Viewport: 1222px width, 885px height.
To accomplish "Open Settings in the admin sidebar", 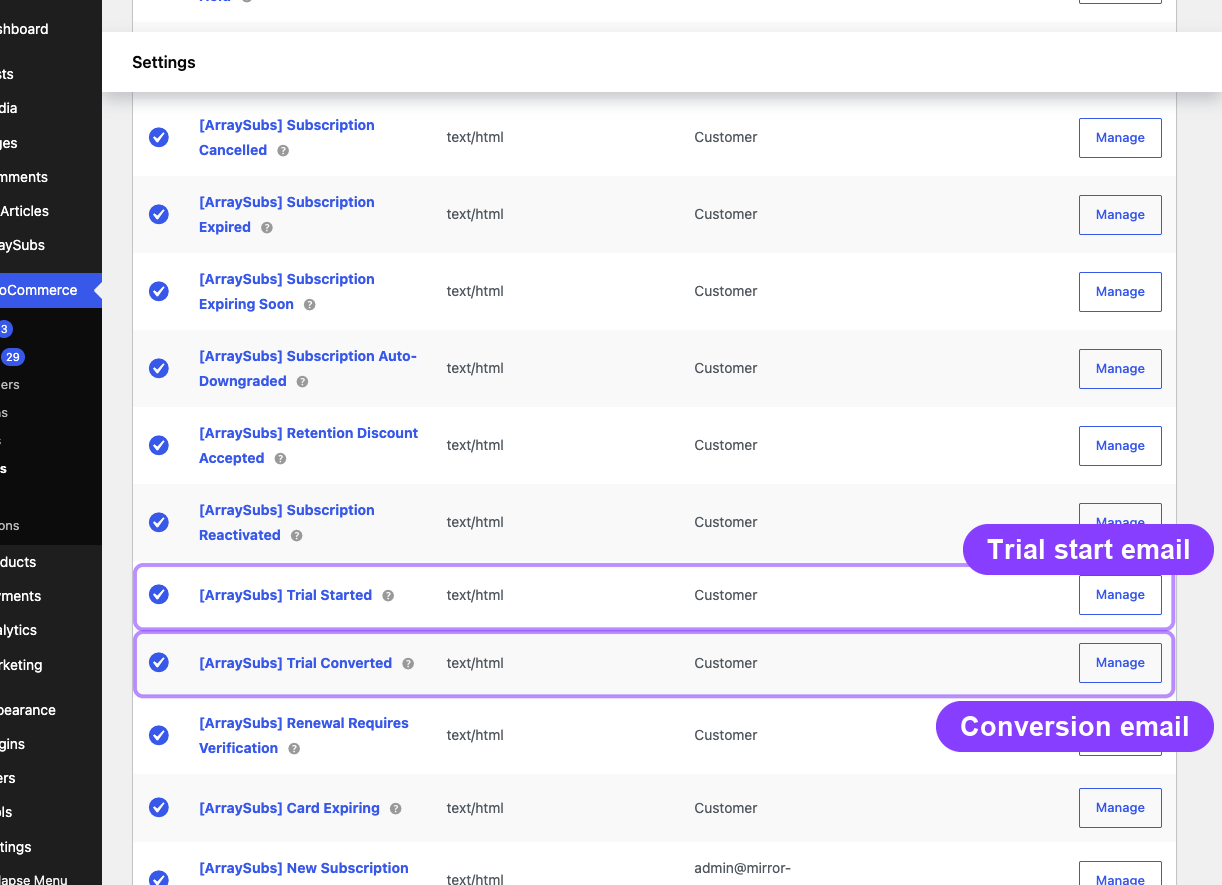I will tap(17, 847).
